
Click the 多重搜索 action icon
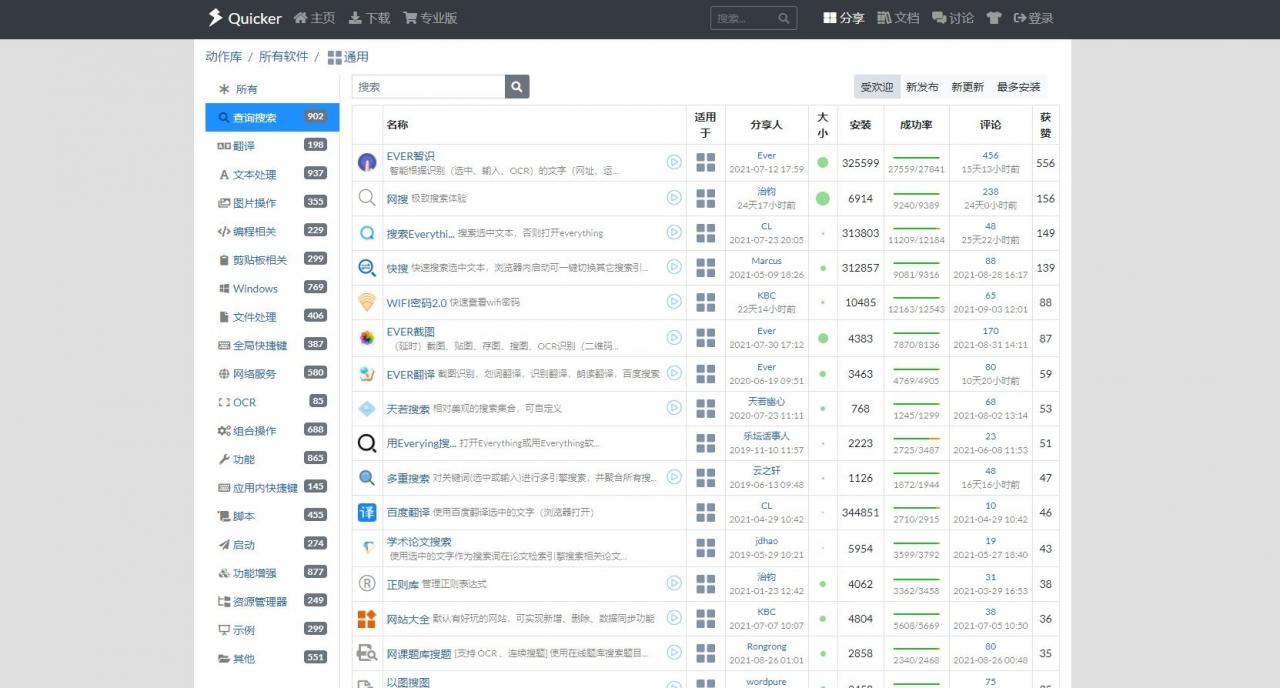pos(367,478)
